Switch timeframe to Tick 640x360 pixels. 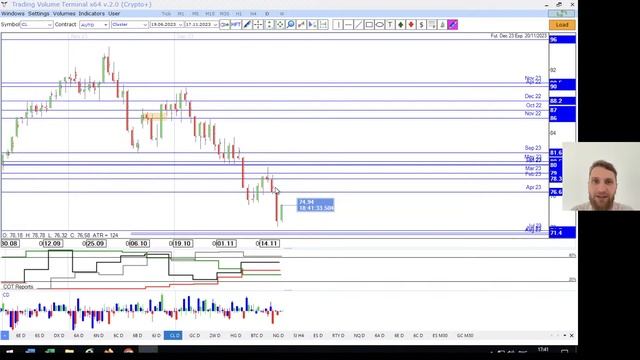166,14
